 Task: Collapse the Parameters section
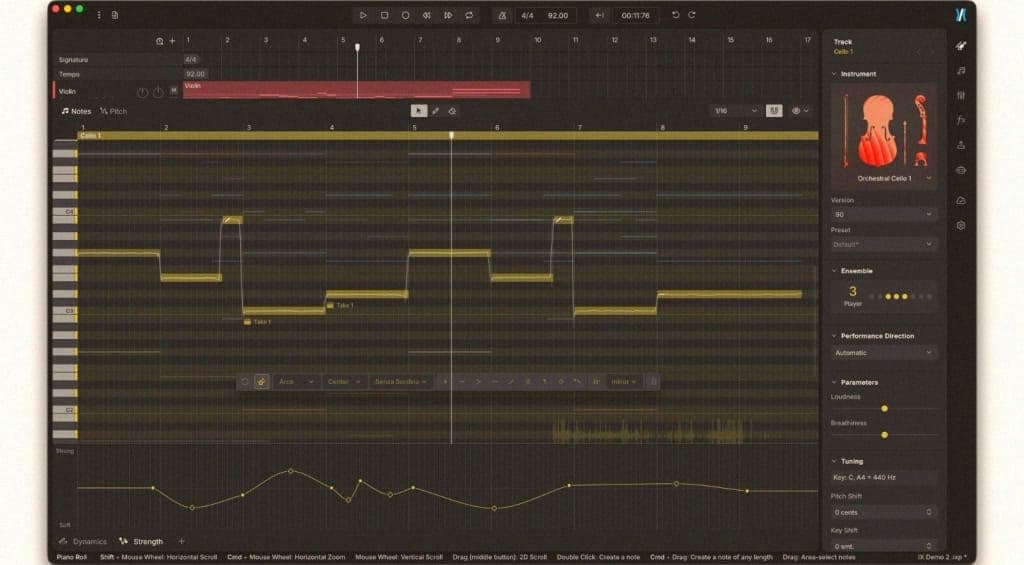pyautogui.click(x=834, y=382)
